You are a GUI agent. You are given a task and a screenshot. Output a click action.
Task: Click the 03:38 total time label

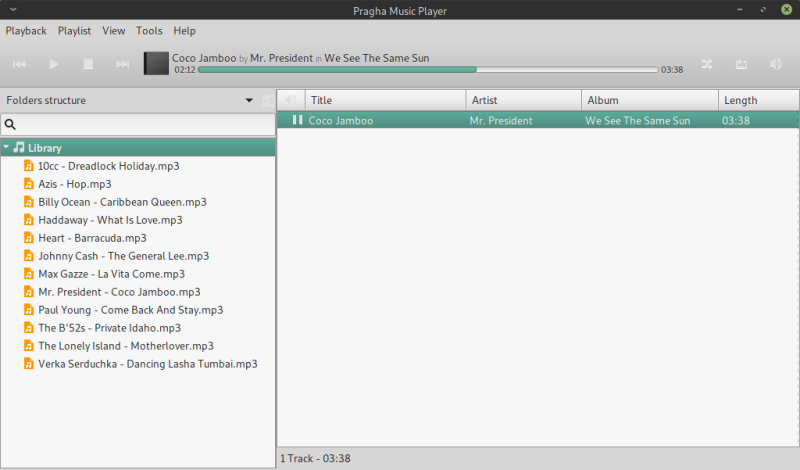click(x=672, y=70)
